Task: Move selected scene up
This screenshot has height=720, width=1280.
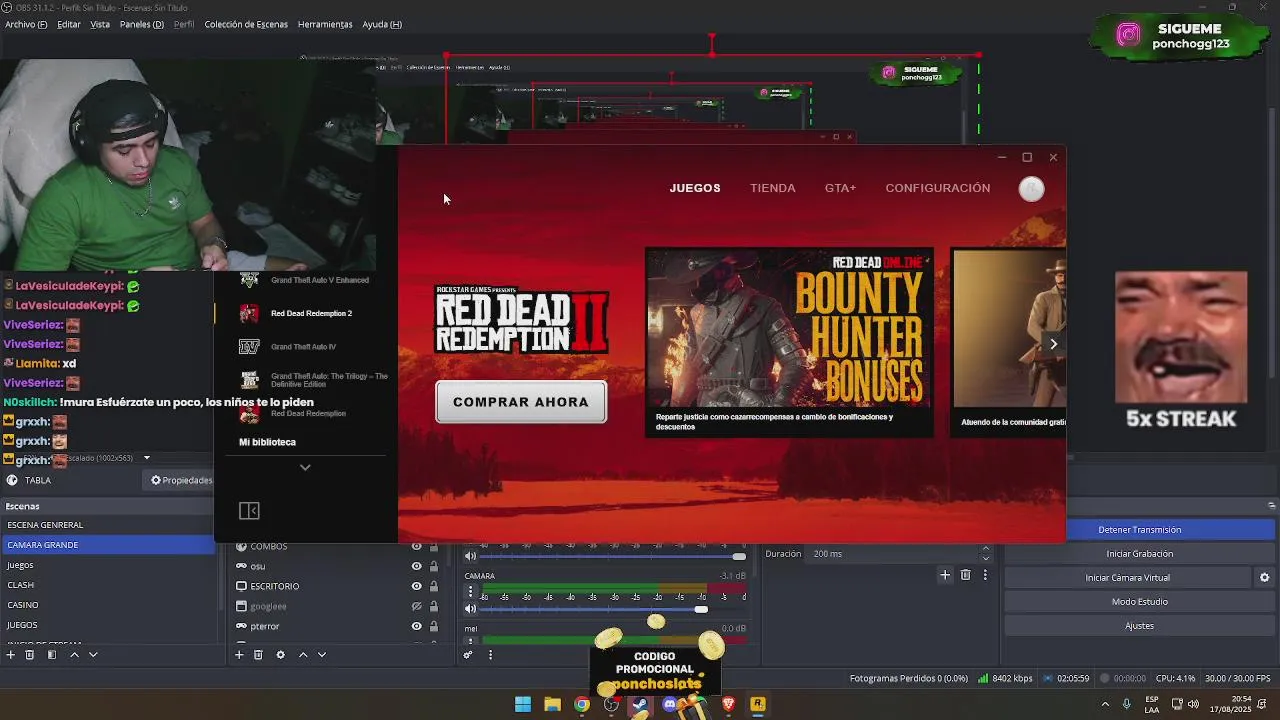Action: pyautogui.click(x=74, y=654)
